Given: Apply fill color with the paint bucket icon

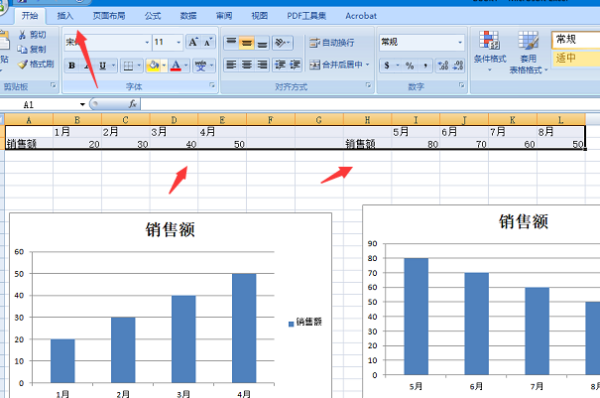Looking at the screenshot, I should point(154,66).
